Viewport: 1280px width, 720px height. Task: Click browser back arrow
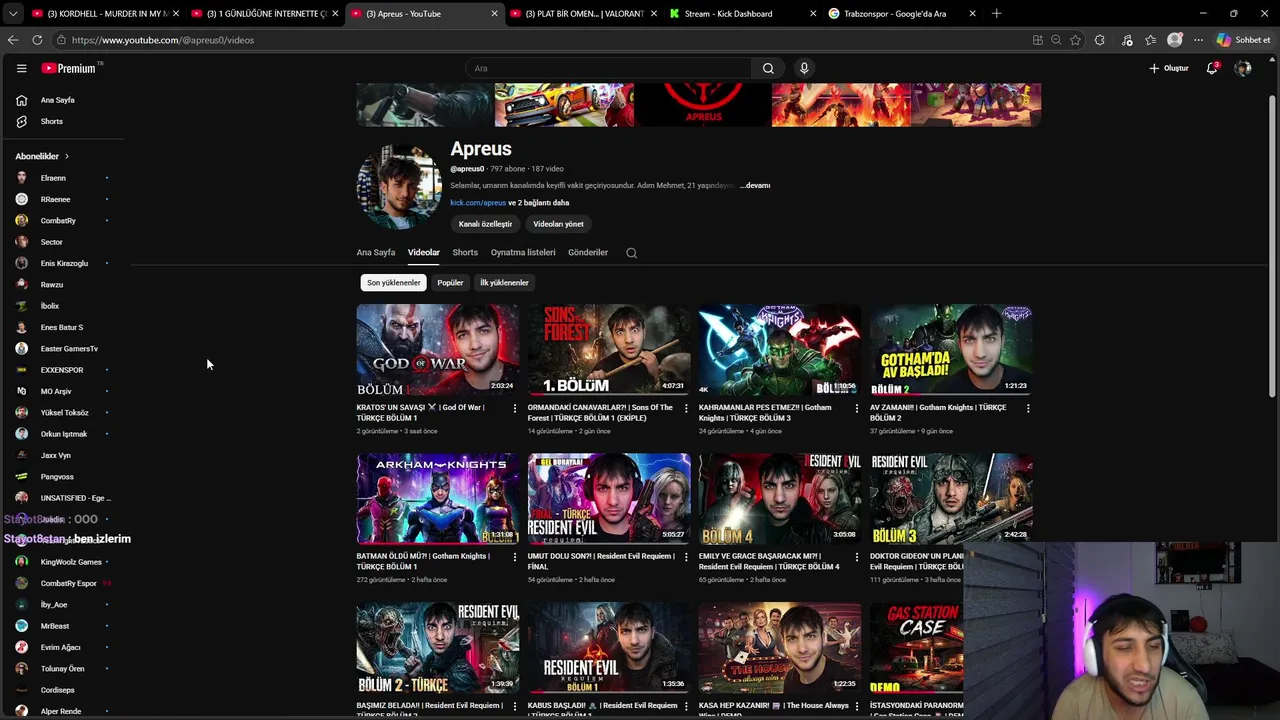(13, 40)
